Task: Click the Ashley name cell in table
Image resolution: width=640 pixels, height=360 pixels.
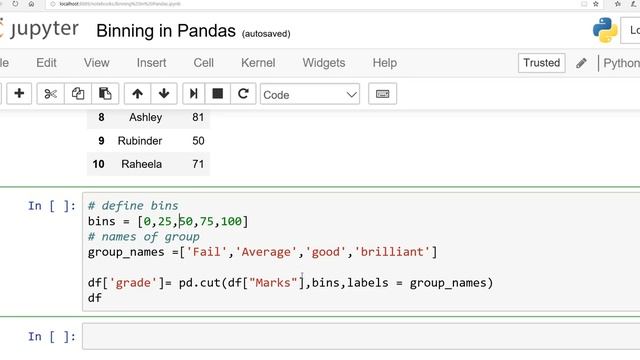Action: point(146,118)
